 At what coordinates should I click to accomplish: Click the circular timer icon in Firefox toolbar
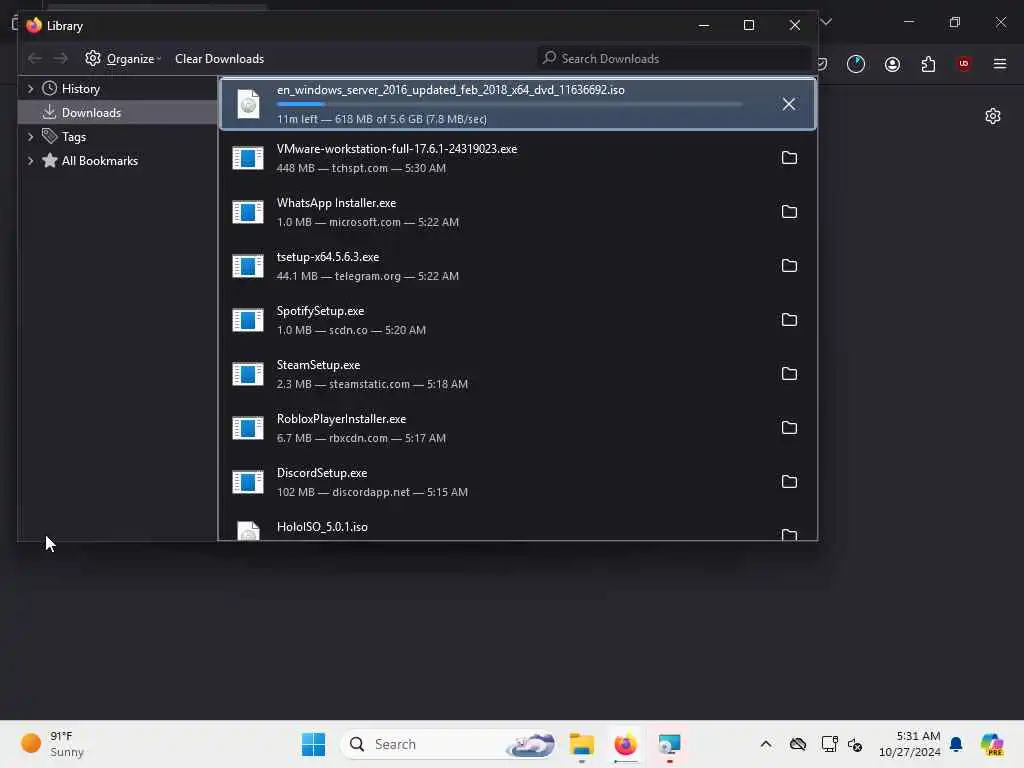click(856, 64)
